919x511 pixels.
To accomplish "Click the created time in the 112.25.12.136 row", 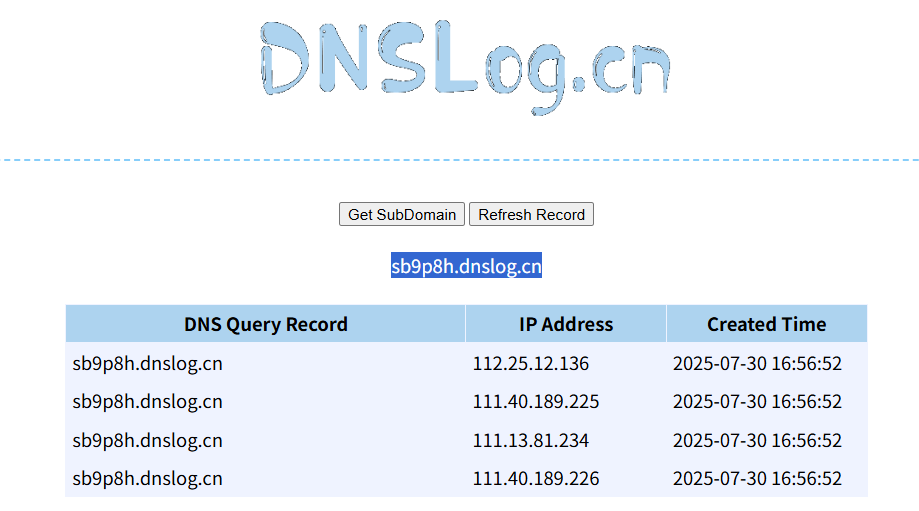I will (757, 363).
